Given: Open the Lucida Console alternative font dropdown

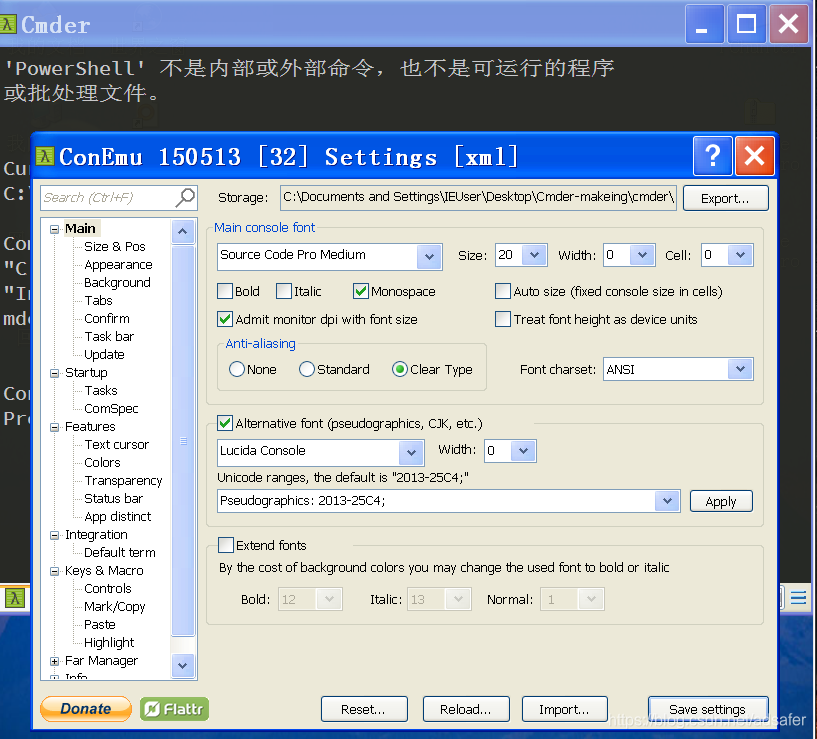Looking at the screenshot, I should [x=411, y=452].
